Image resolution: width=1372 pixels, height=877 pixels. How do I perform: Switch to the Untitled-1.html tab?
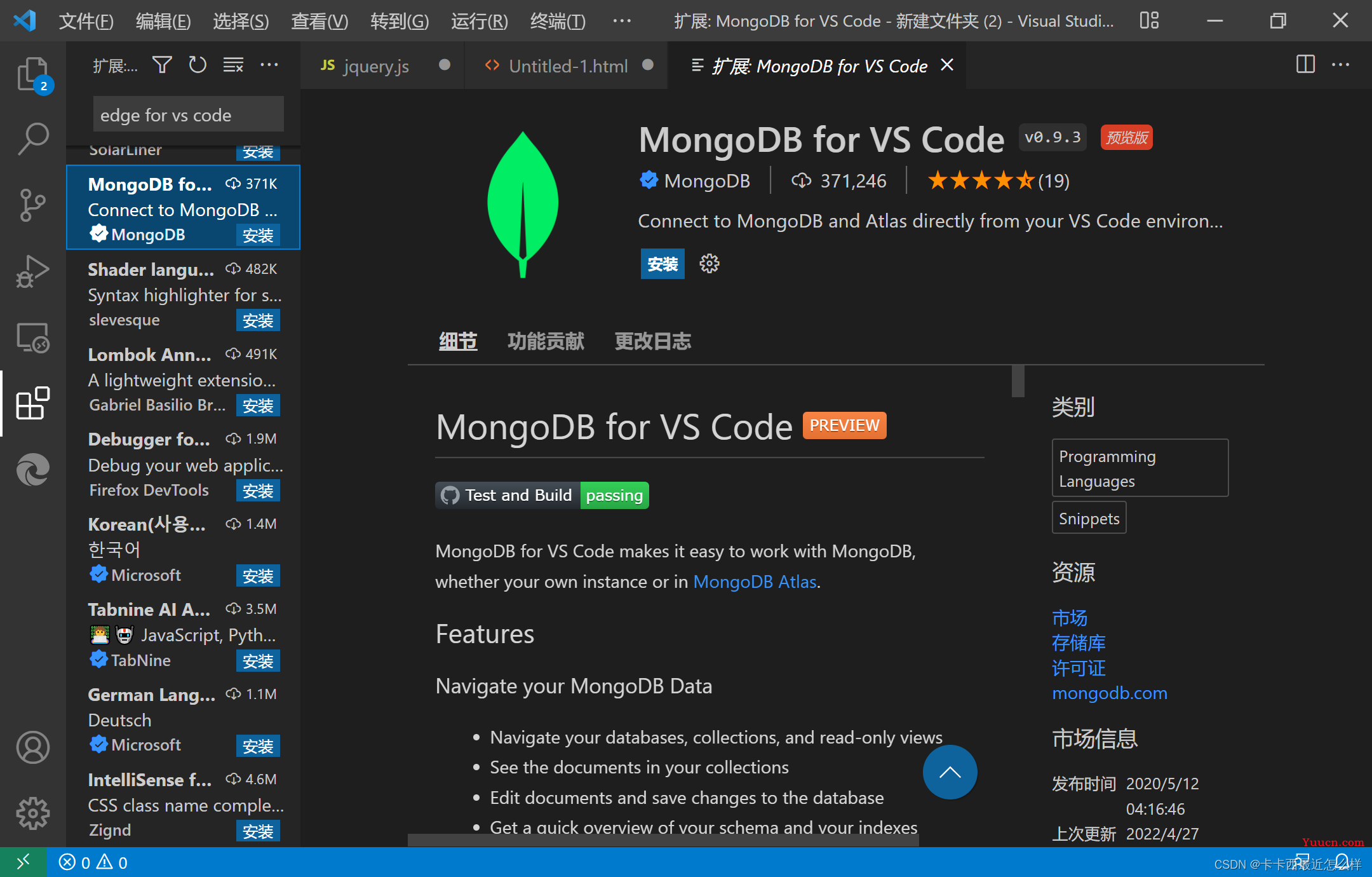pos(567,65)
